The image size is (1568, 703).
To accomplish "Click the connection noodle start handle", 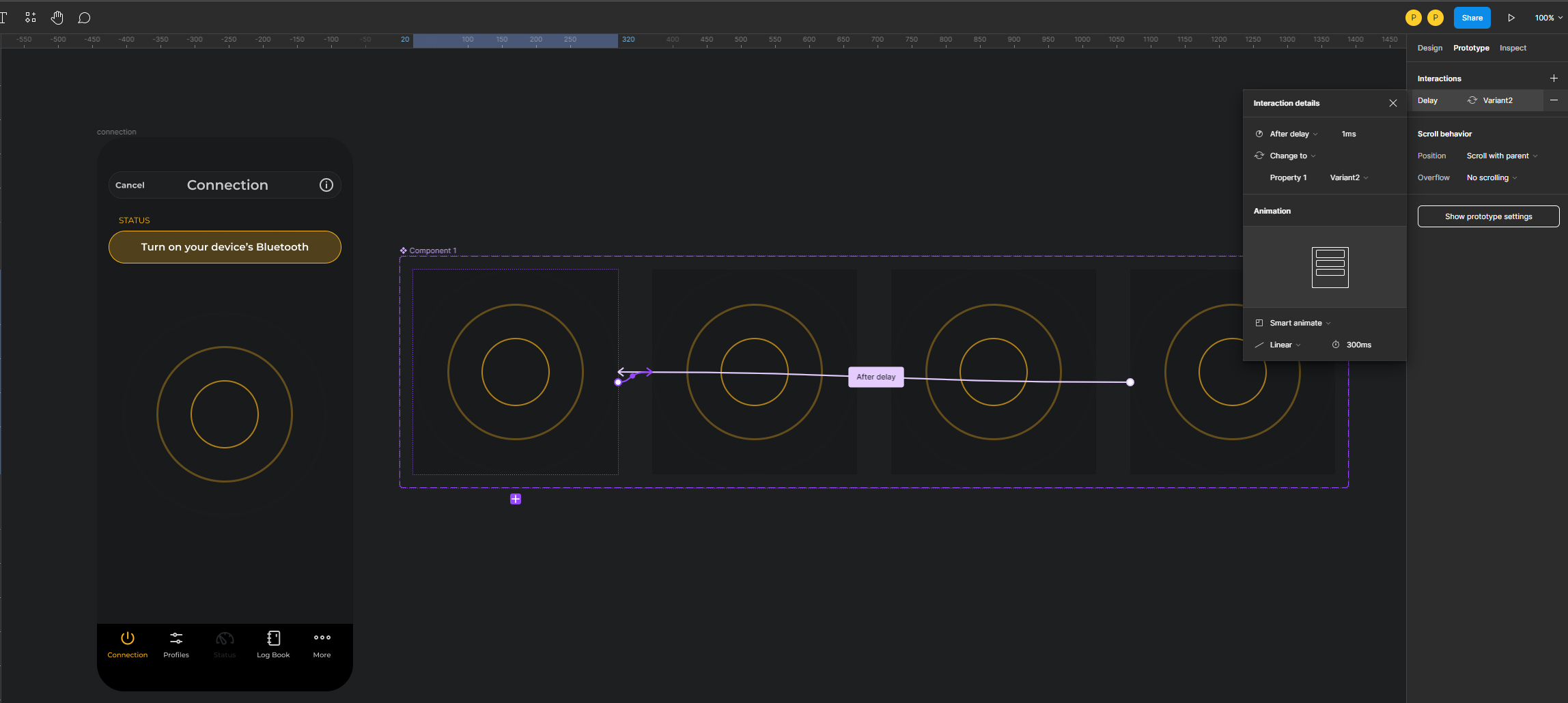I will click(x=618, y=382).
